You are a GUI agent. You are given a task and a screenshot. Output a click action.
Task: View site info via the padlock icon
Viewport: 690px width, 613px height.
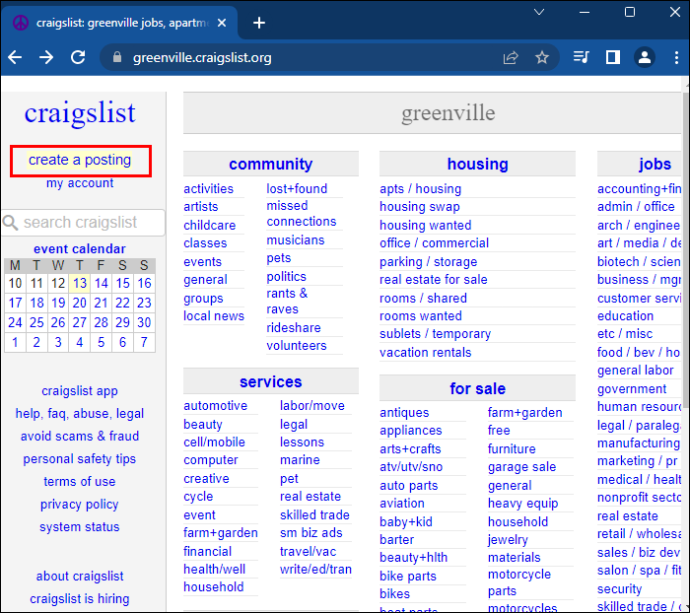(x=117, y=57)
